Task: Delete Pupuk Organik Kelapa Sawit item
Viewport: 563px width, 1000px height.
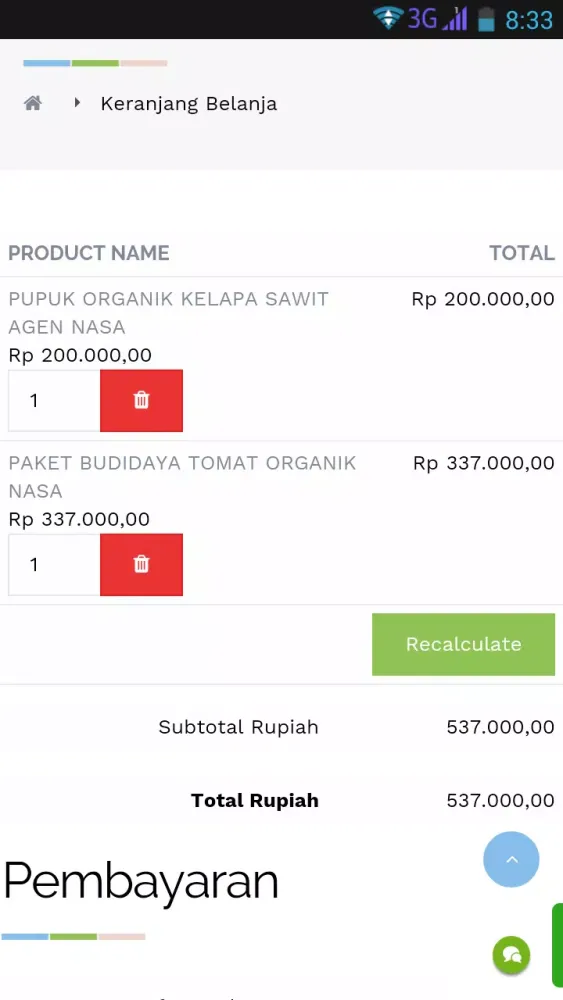Action: pos(142,401)
